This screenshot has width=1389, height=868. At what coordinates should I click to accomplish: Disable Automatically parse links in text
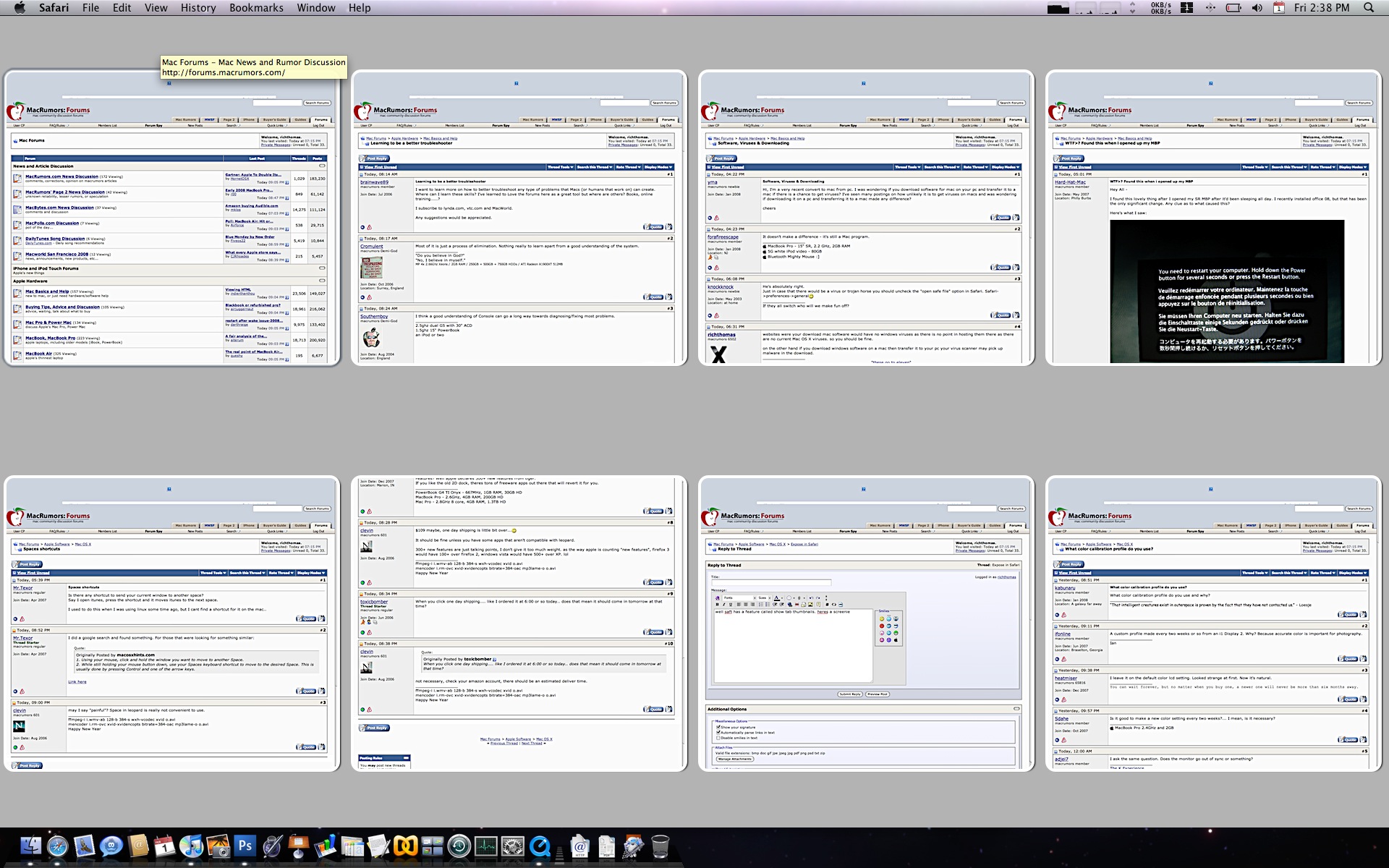point(718,733)
